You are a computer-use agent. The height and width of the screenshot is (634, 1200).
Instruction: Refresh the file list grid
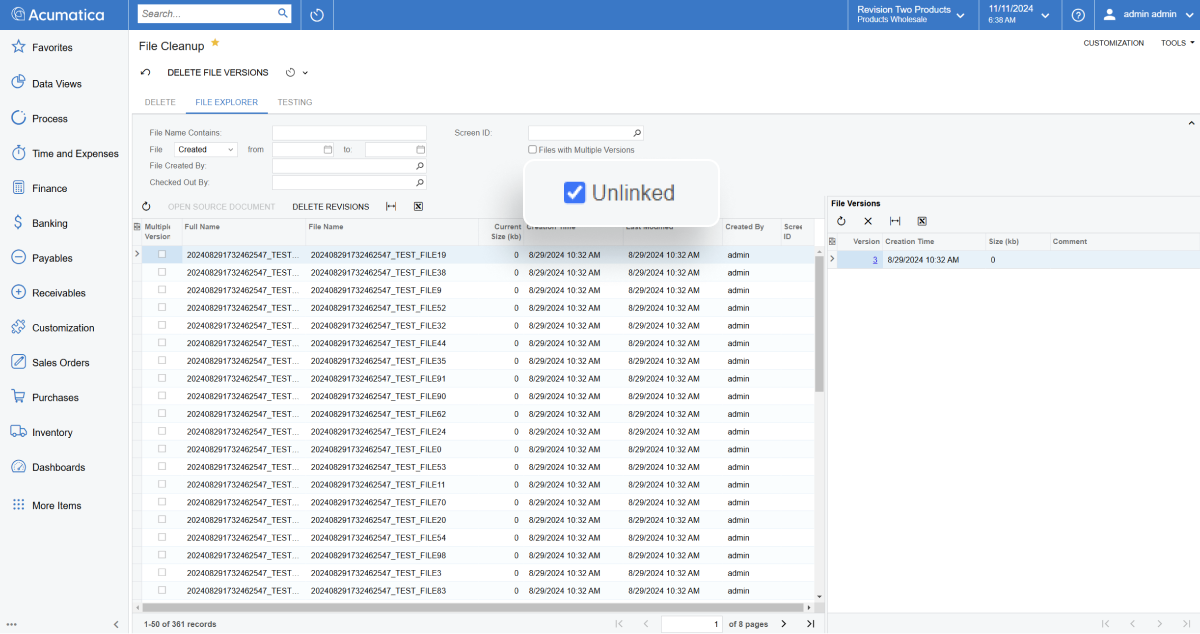(146, 207)
